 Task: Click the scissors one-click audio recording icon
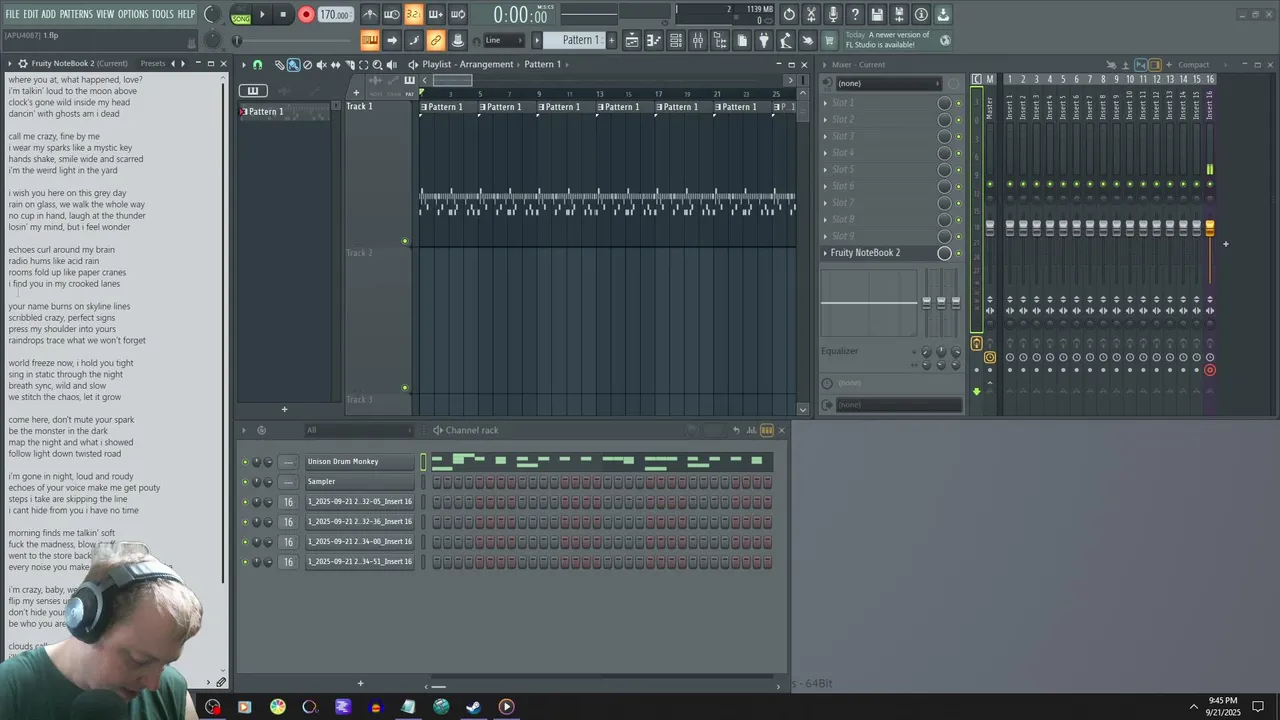tap(811, 14)
